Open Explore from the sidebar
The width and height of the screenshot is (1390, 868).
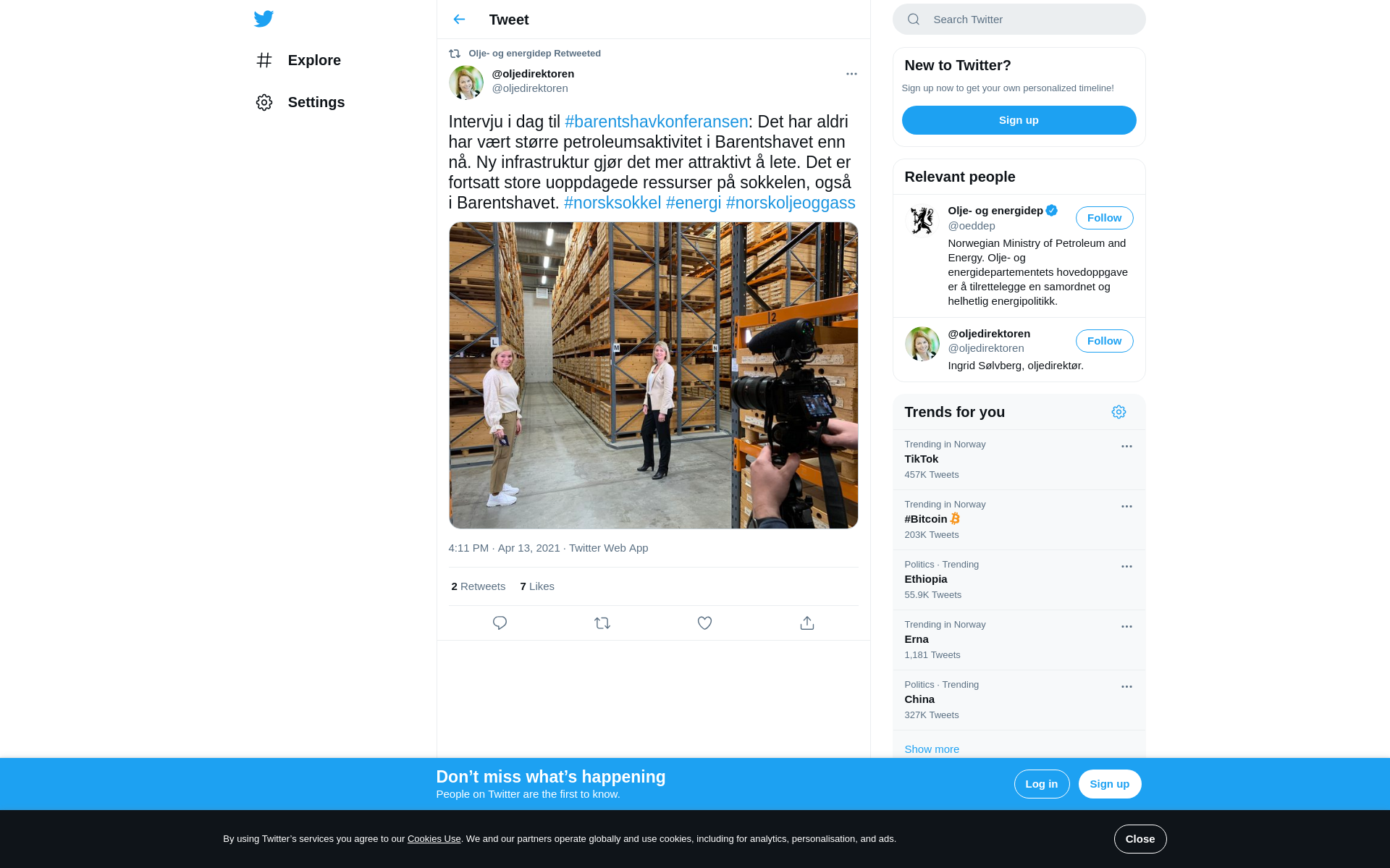tap(313, 60)
